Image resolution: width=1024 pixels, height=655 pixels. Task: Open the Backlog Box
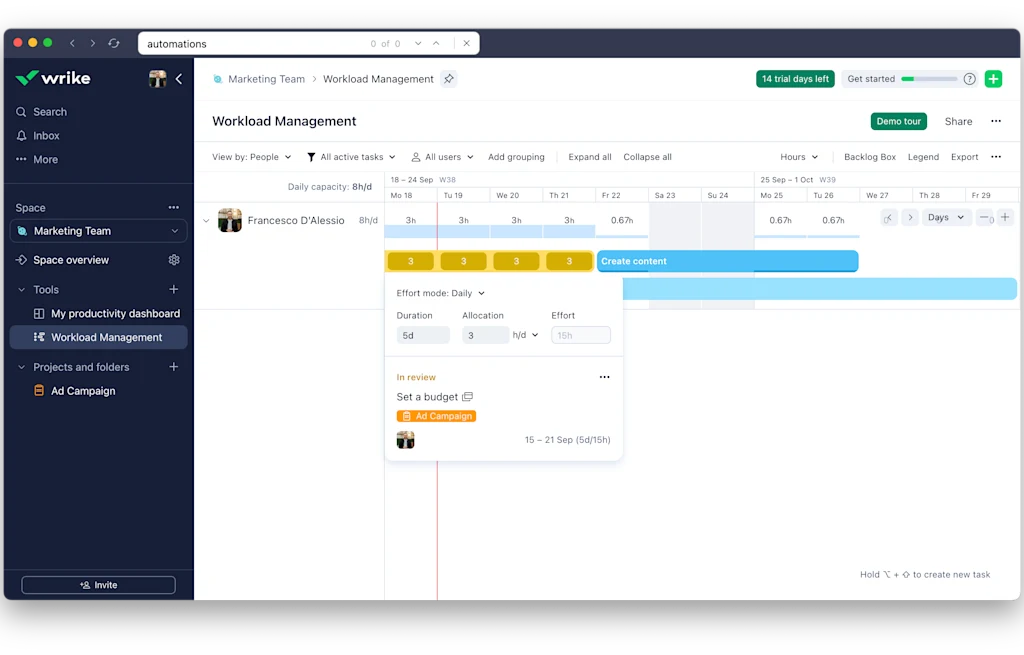[x=870, y=157]
